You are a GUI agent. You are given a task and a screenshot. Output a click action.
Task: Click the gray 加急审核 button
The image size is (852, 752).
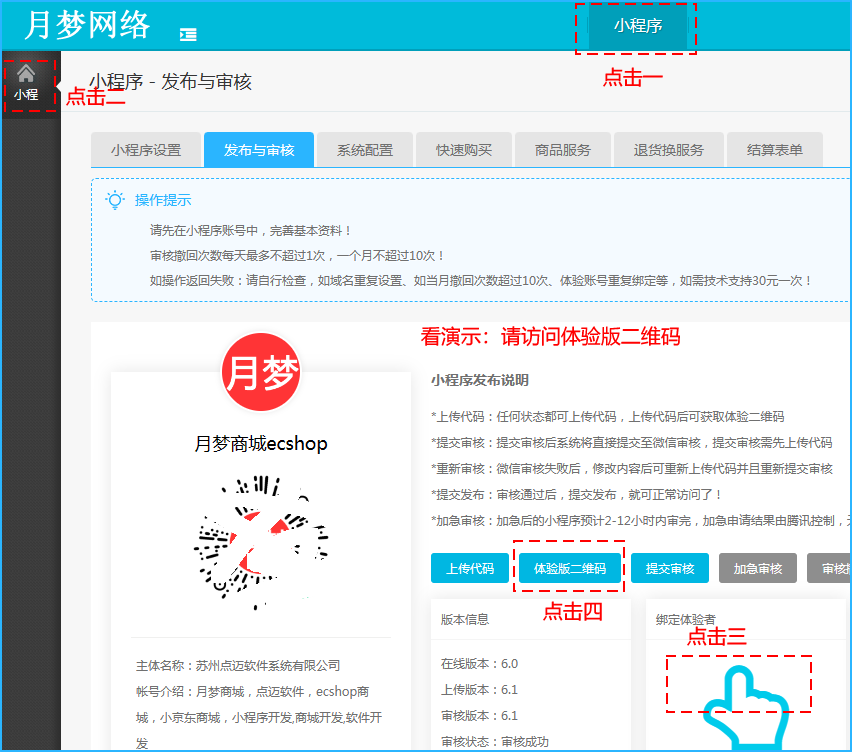(758, 568)
